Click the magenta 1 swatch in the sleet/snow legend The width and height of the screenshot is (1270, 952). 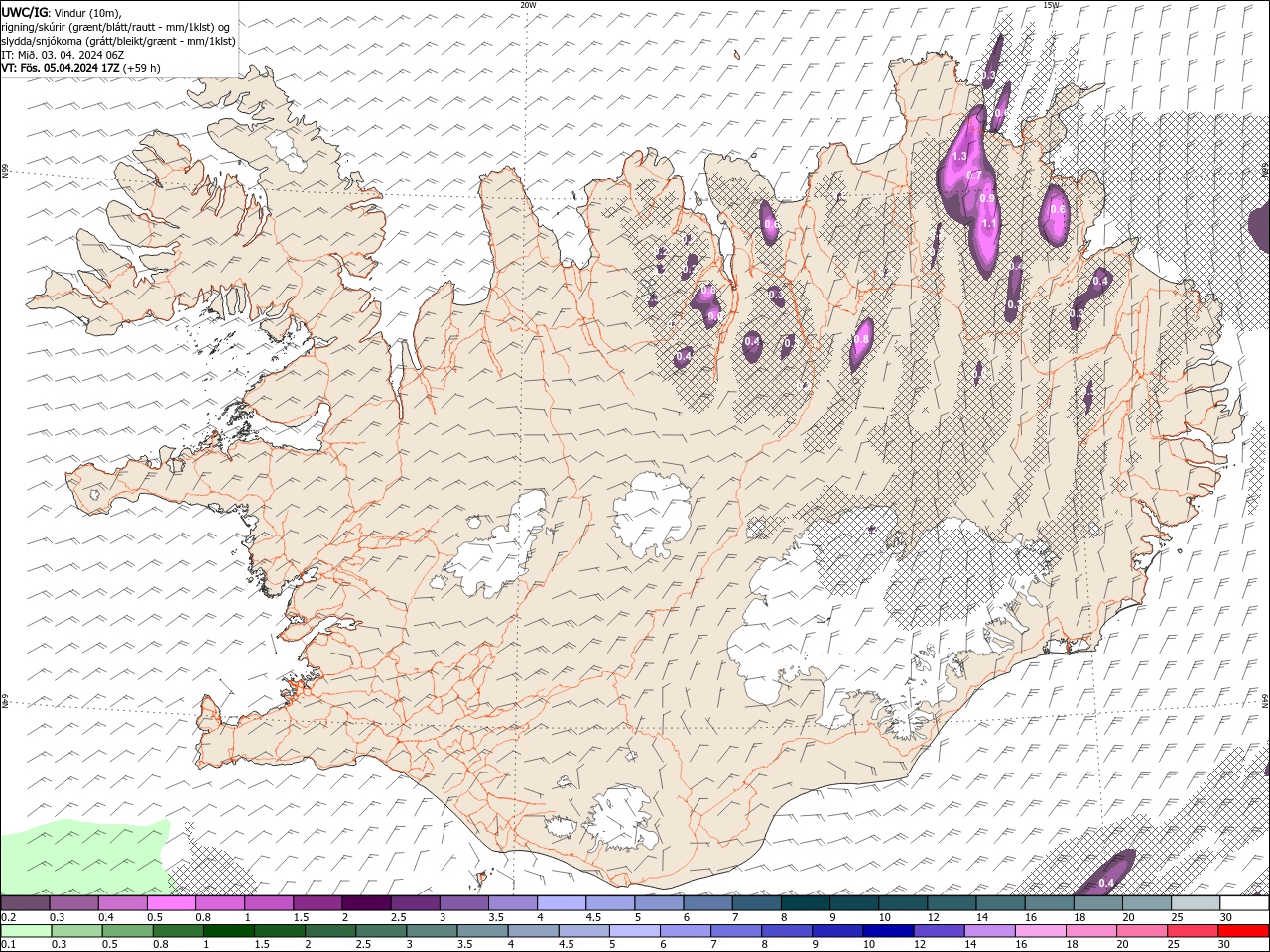click(x=268, y=903)
